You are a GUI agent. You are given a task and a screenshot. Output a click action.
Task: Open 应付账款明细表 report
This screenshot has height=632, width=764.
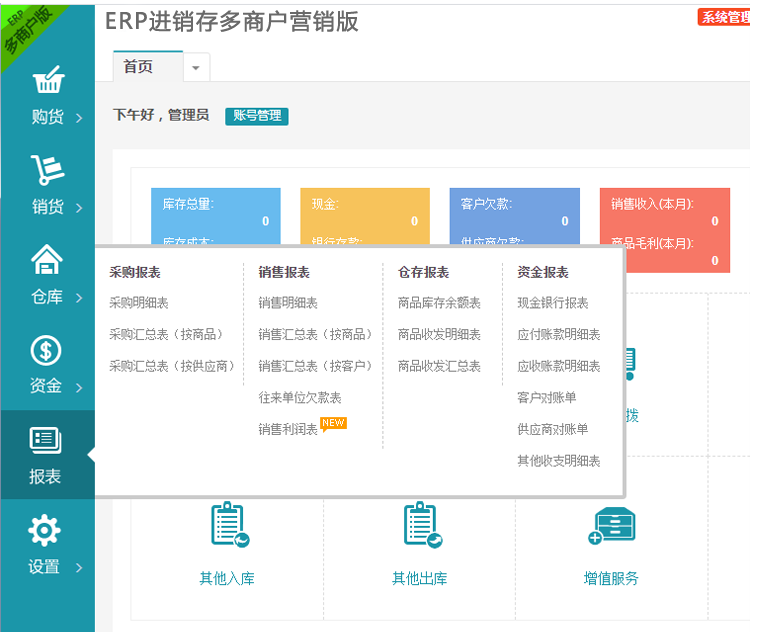tap(558, 335)
